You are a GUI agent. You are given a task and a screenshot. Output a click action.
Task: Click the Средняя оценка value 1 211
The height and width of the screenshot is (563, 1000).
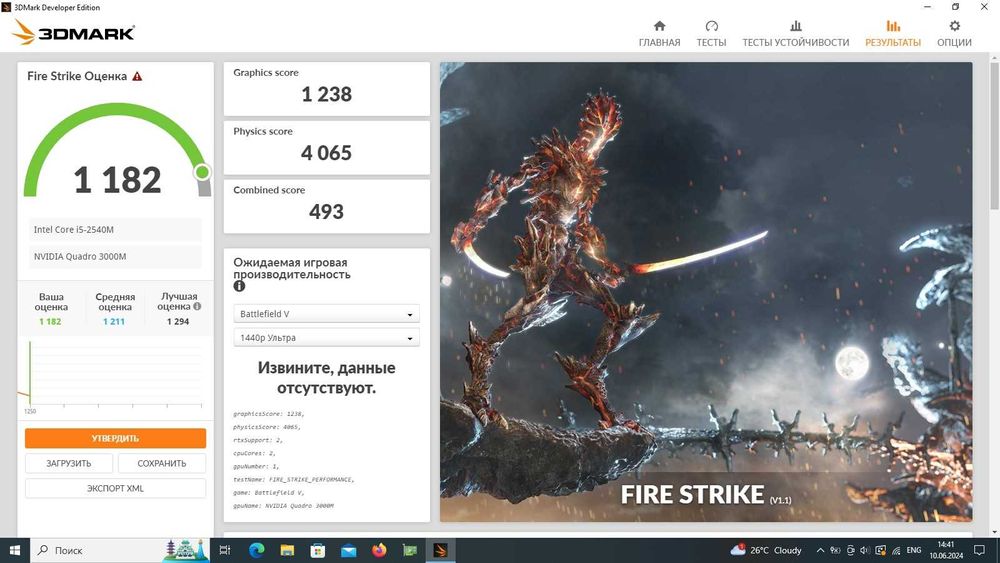point(114,321)
